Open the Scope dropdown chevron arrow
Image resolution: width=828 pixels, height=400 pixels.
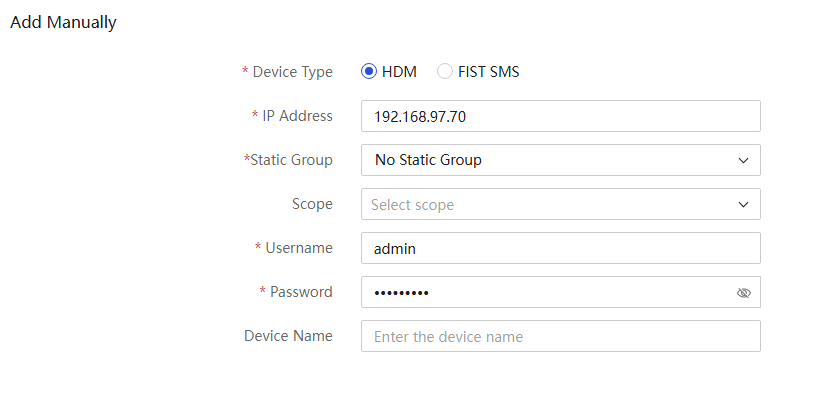[x=744, y=204]
